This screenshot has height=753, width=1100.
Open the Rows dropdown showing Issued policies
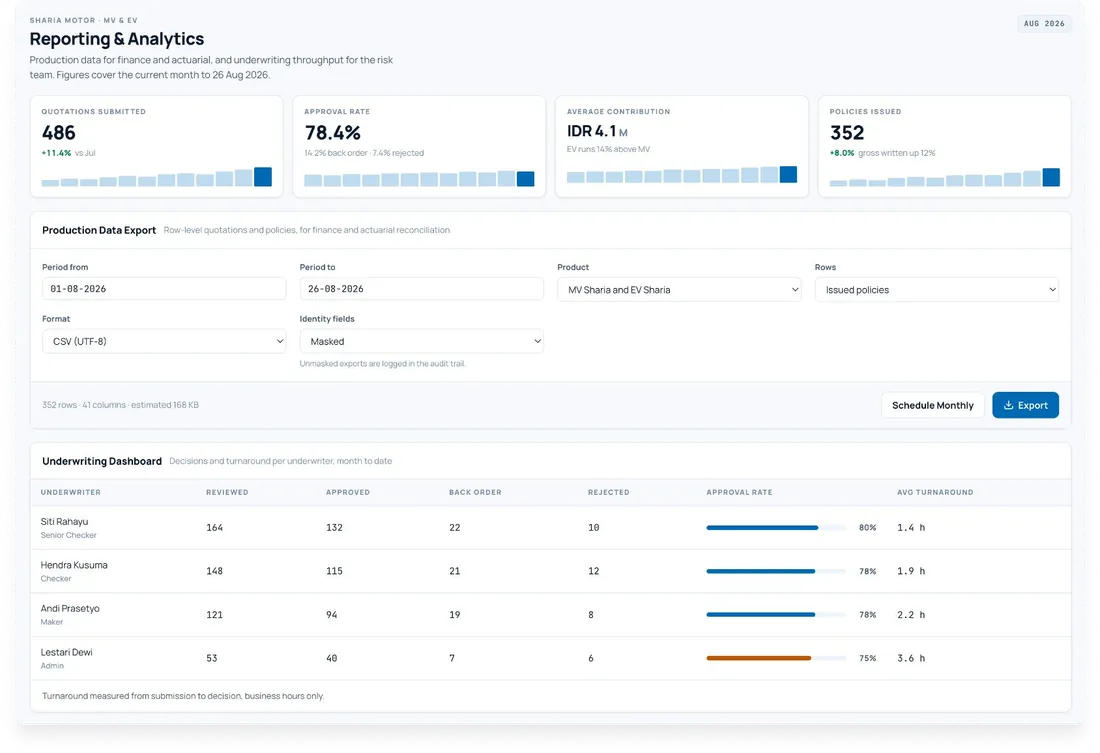(937, 290)
